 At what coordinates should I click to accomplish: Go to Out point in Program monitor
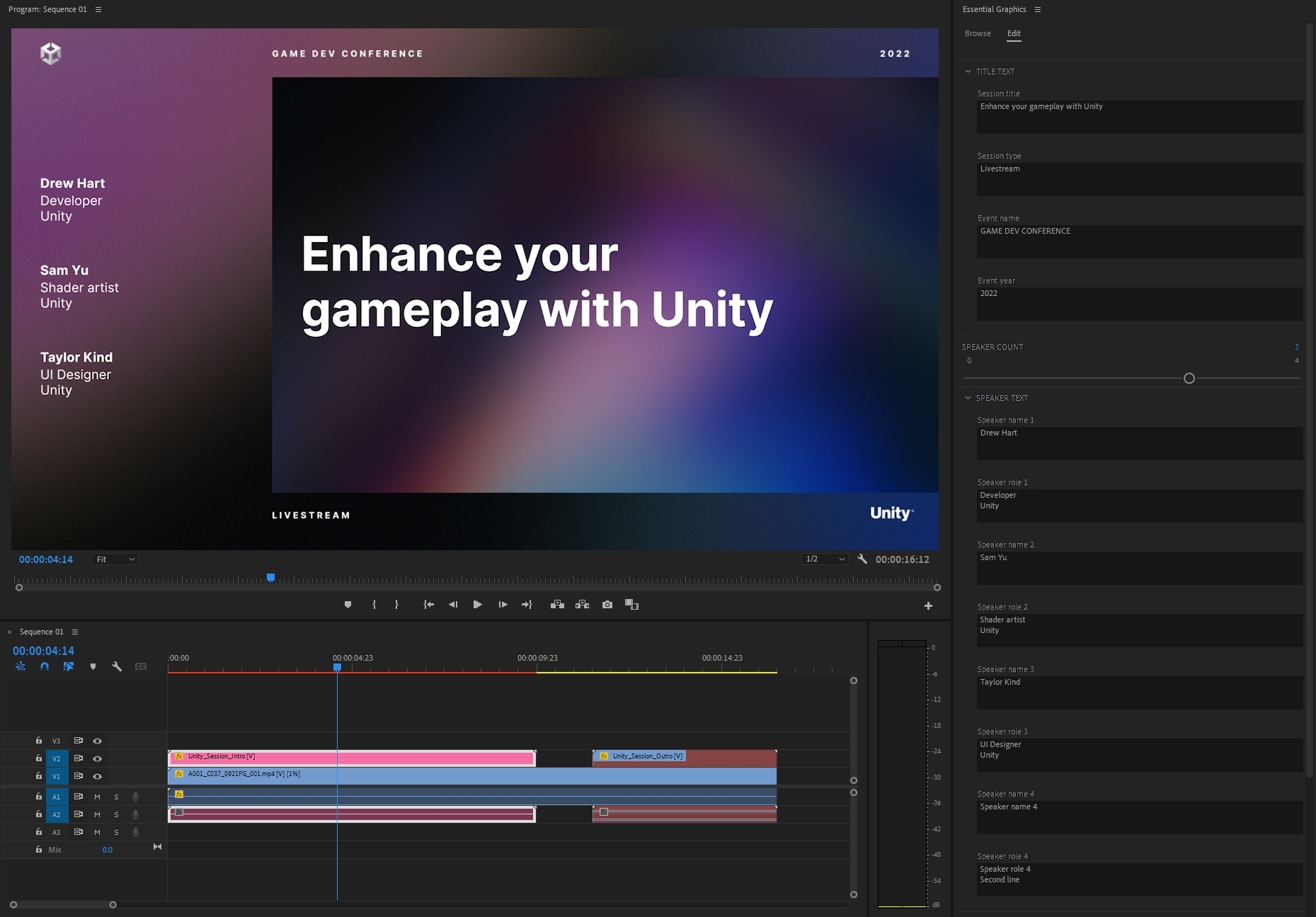click(x=527, y=605)
